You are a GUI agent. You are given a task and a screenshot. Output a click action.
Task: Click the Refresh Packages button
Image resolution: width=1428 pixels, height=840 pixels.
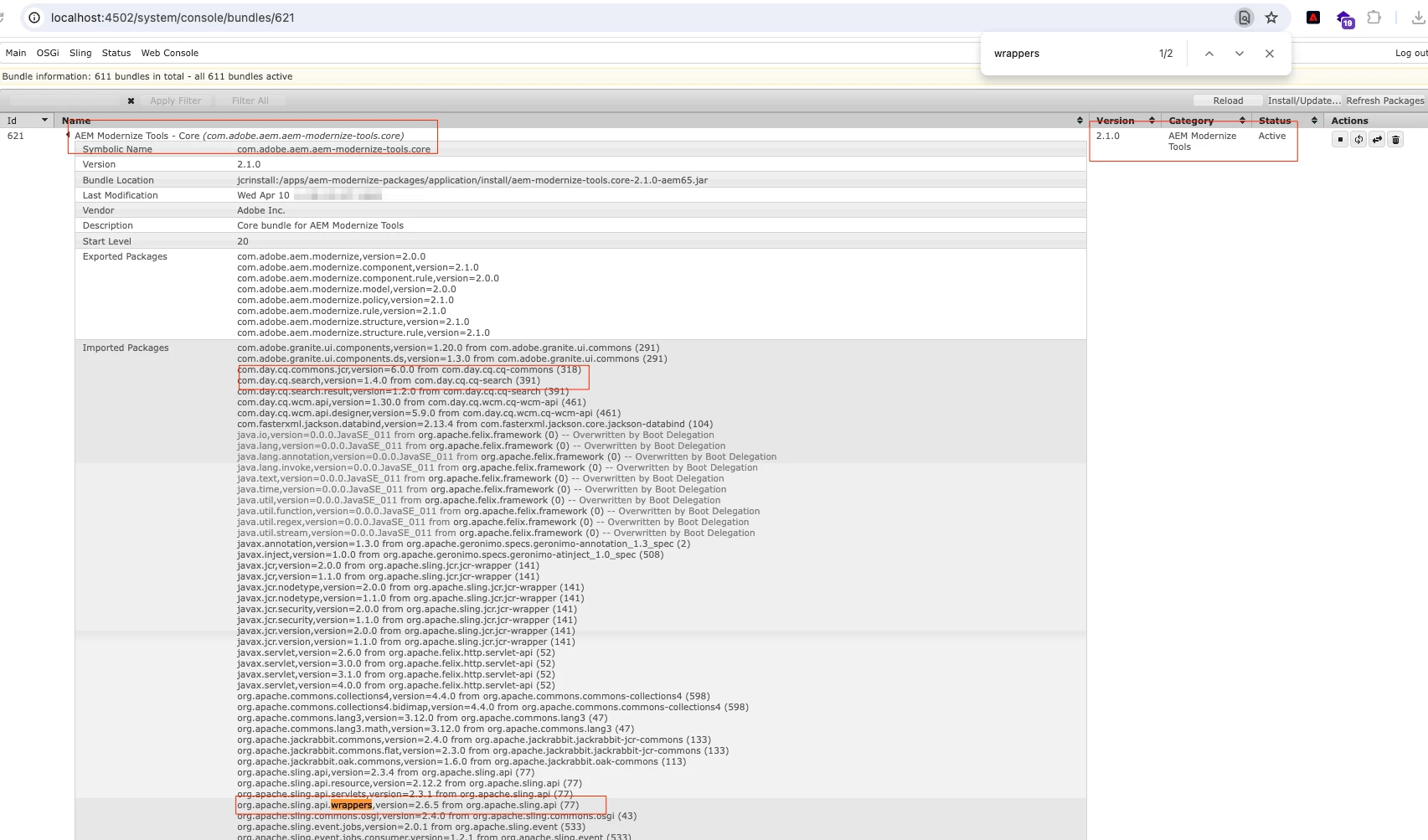(x=1385, y=100)
